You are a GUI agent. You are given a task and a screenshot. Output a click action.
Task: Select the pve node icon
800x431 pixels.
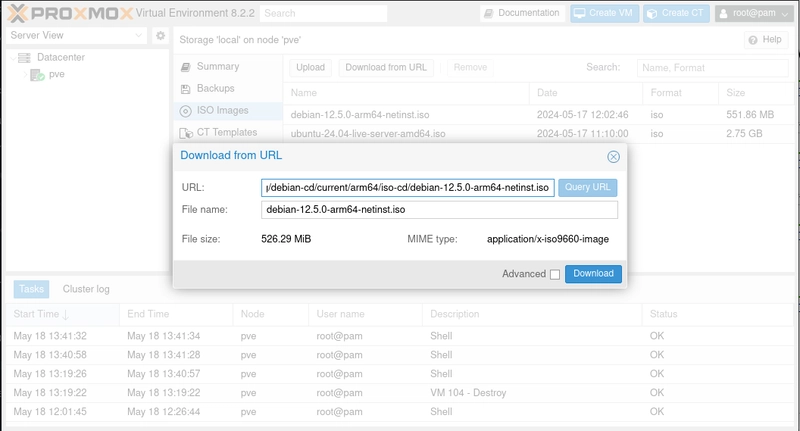(37, 75)
